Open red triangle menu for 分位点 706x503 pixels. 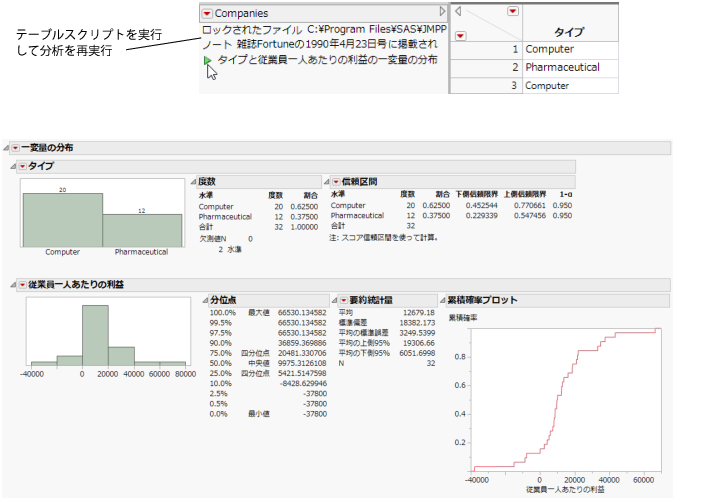[205, 300]
